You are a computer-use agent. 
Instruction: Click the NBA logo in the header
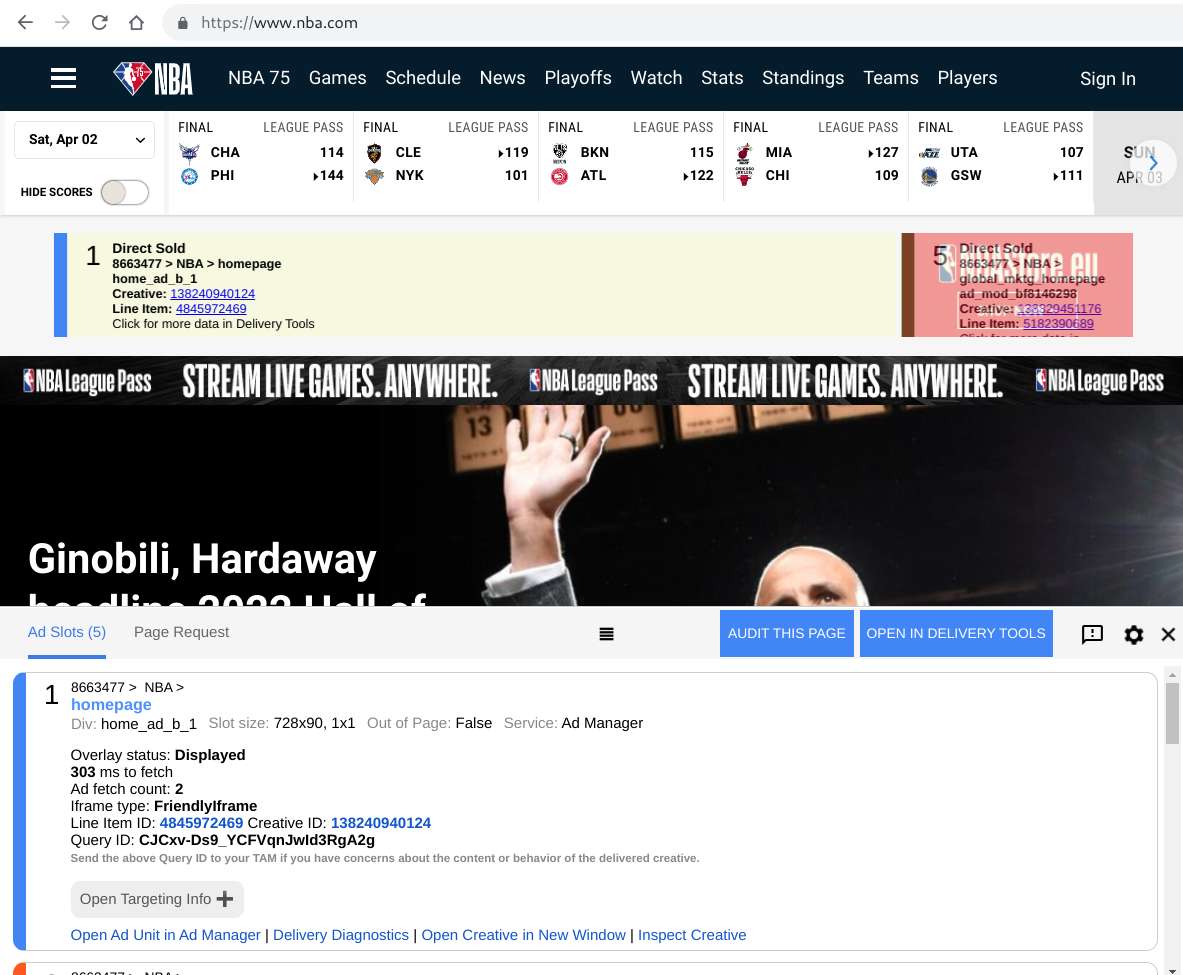coord(152,77)
